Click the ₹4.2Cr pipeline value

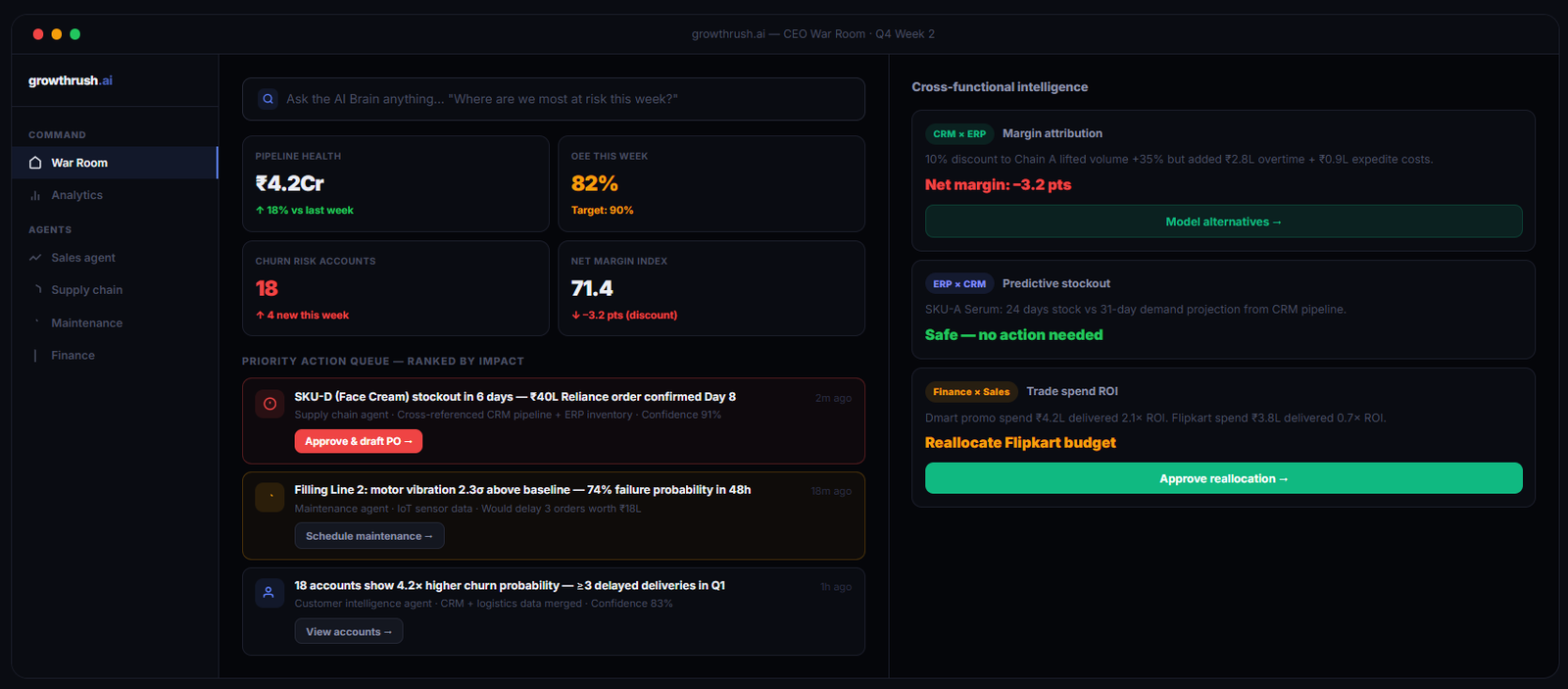point(290,183)
